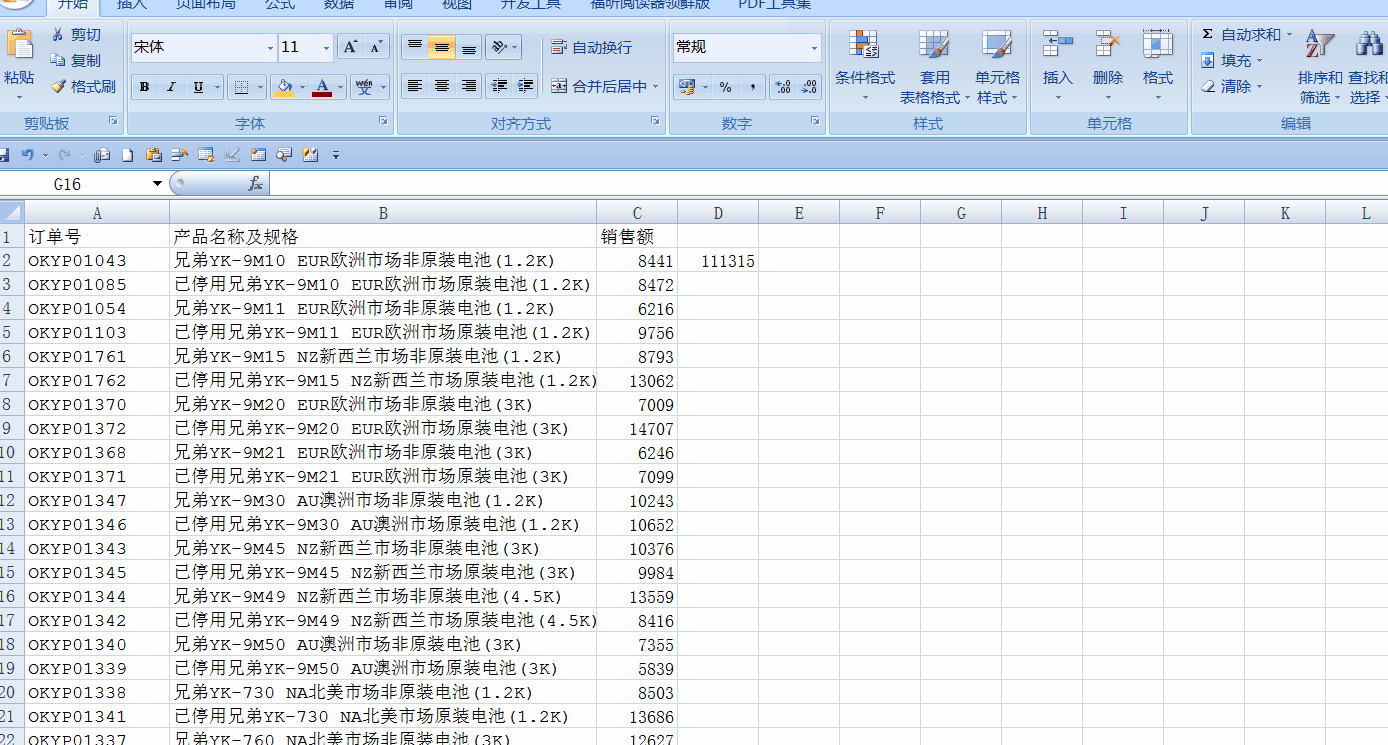This screenshot has width=1388, height=745.
Task: Open the 字体 group dialog launcher
Action: [x=383, y=121]
